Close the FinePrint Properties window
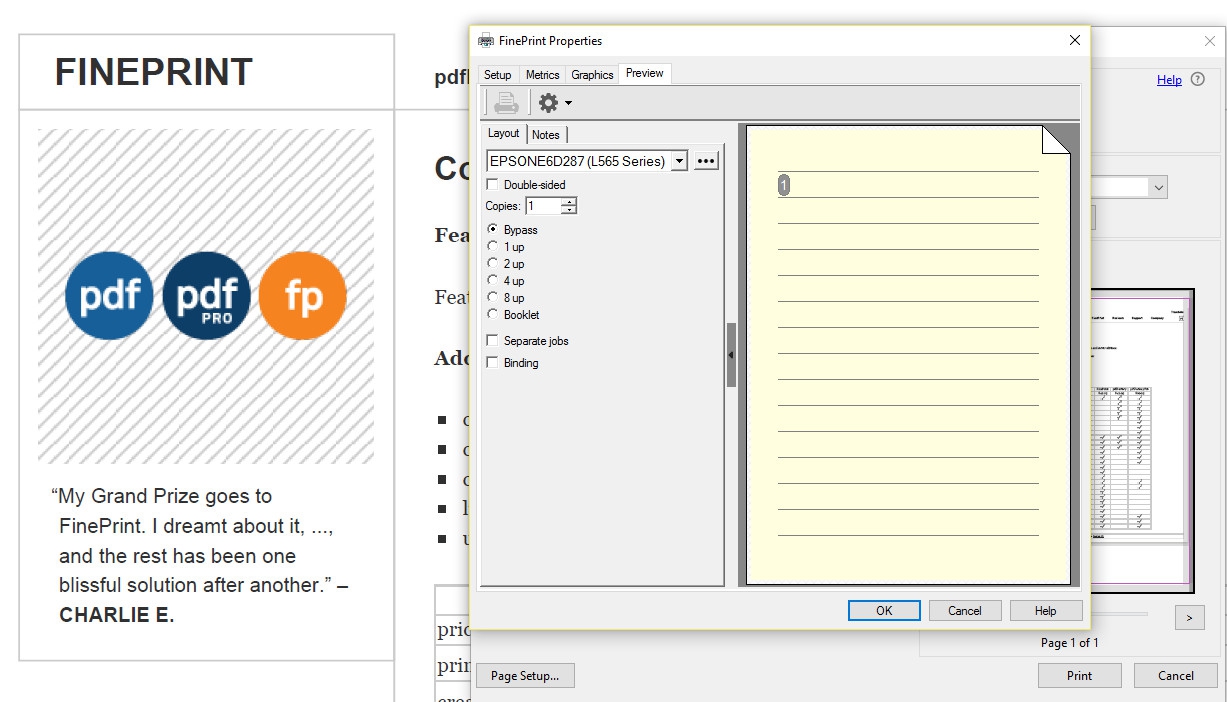1227x702 pixels. (x=1075, y=41)
